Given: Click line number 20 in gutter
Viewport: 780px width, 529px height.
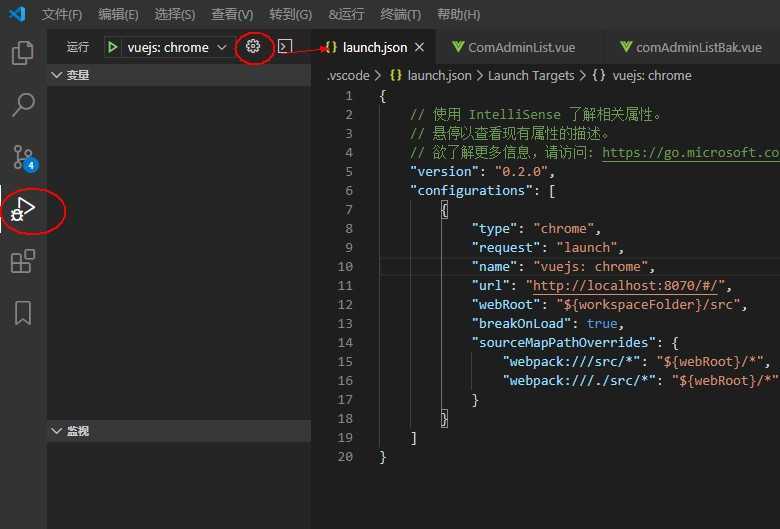Looking at the screenshot, I should coord(345,456).
